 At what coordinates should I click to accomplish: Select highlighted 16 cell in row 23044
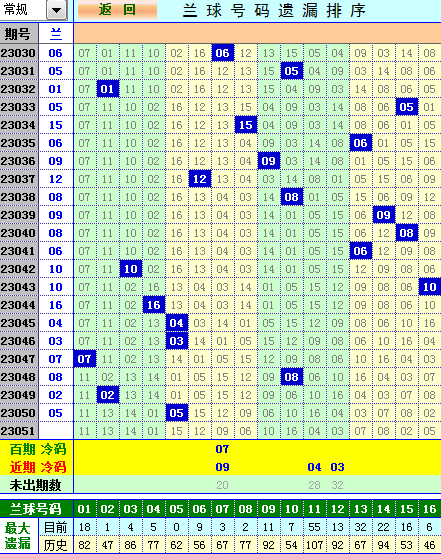(x=154, y=305)
